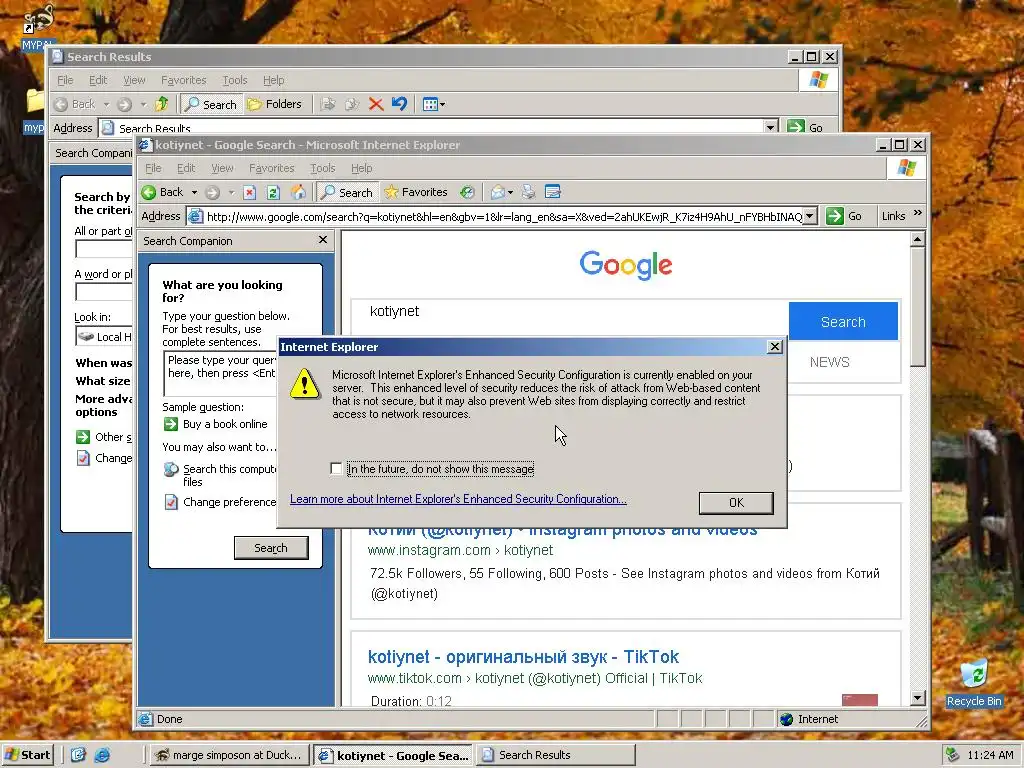
Task: Switch to 'marge simposon at Duck...' taskbar window
Action: click(229, 755)
